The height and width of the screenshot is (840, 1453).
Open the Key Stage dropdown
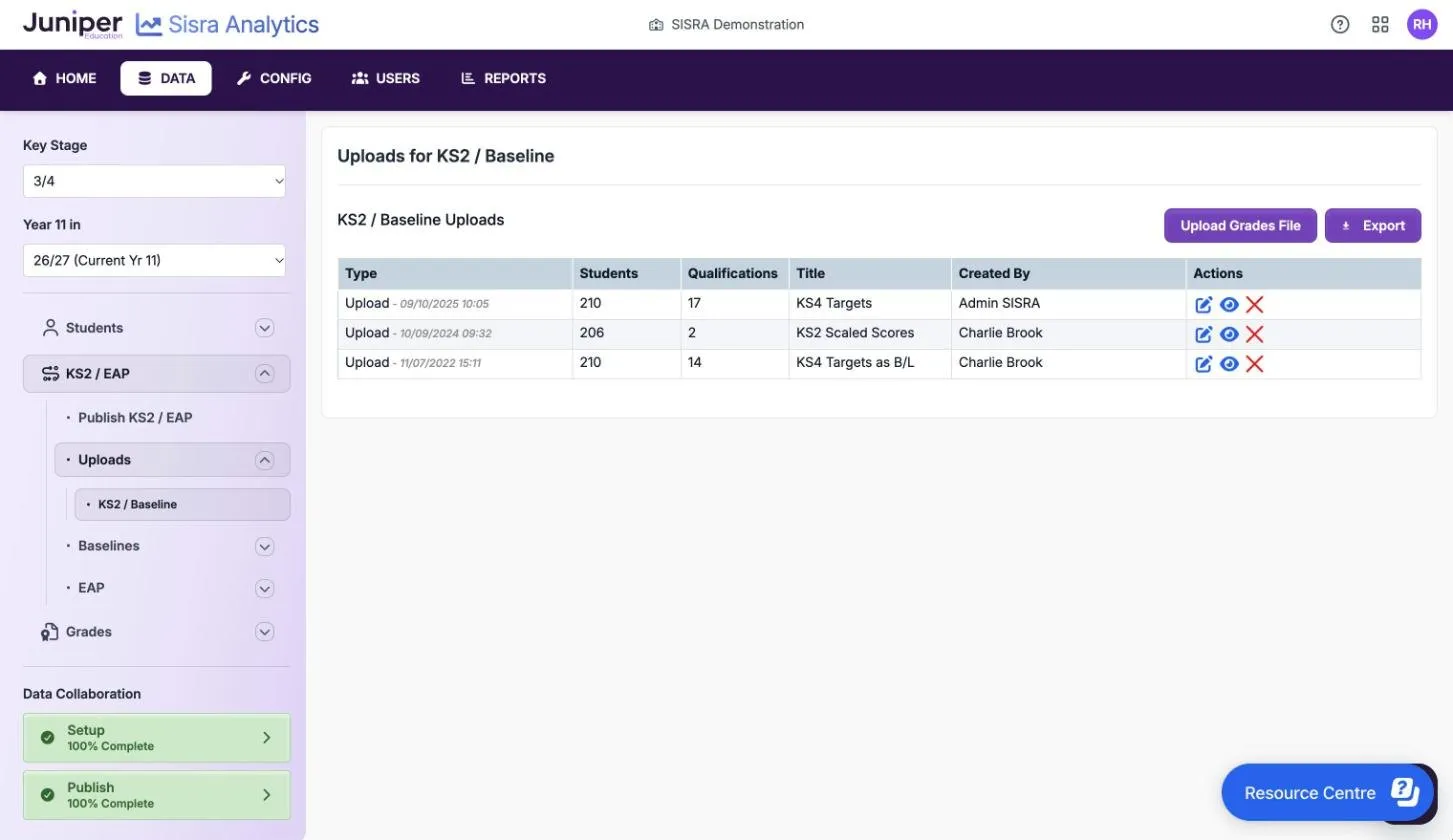(154, 181)
